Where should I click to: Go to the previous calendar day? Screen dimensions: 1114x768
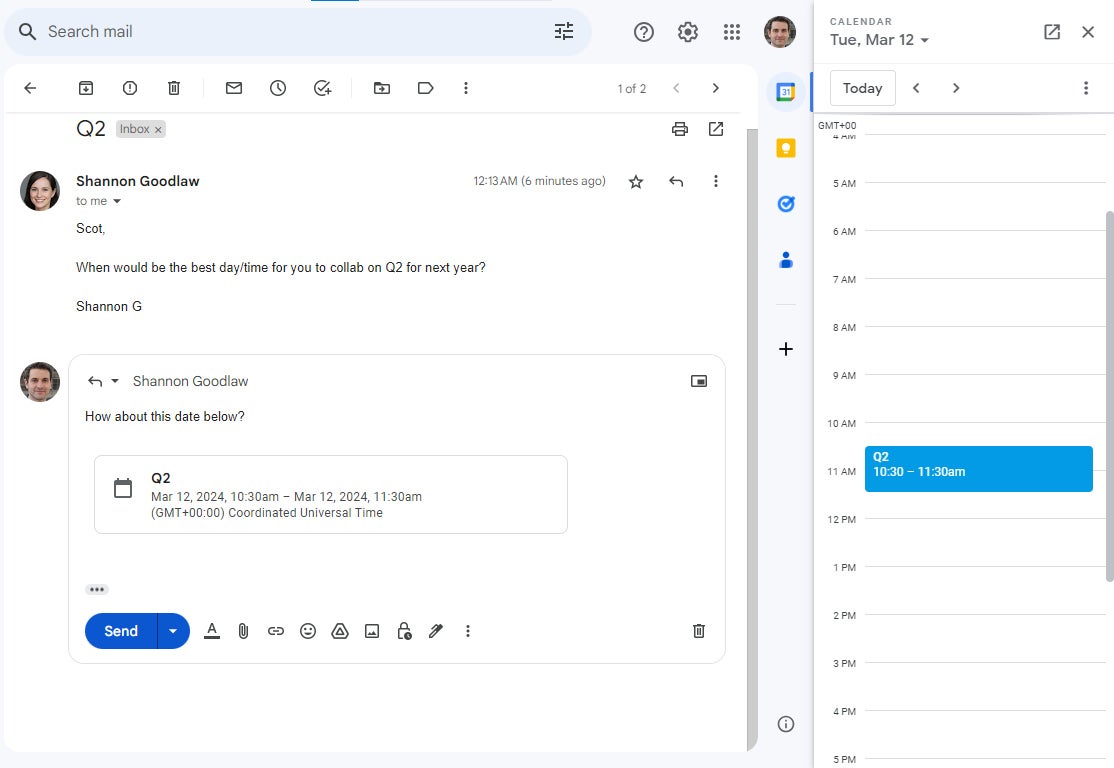pos(916,88)
